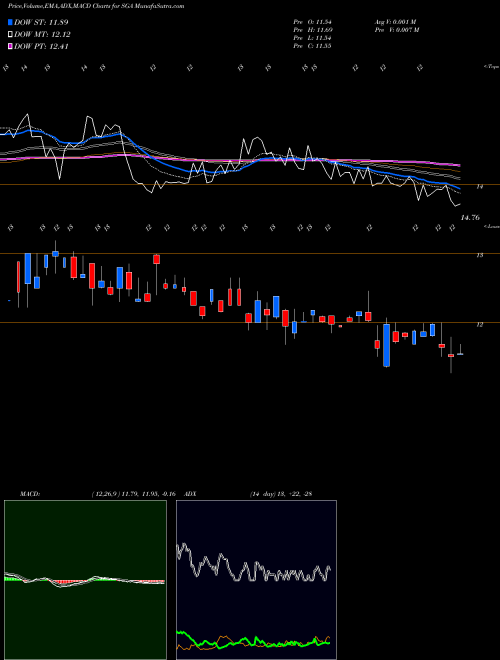Click the tall blue candlestick near the 12 line
The height and width of the screenshot is (660, 500).
(x=386, y=344)
